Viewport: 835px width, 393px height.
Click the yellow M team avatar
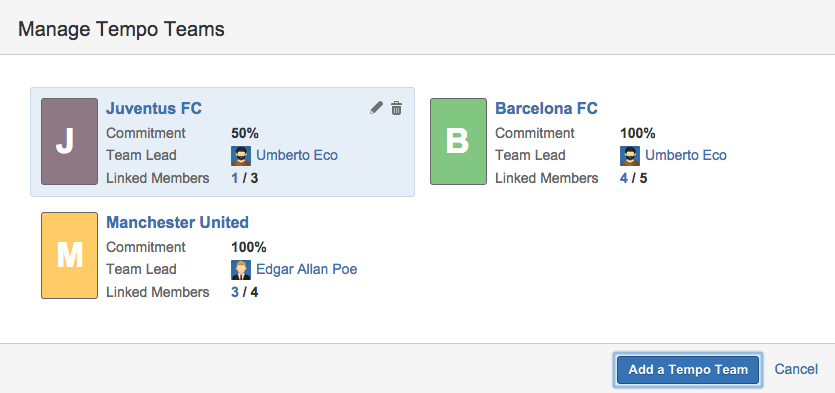coord(69,256)
